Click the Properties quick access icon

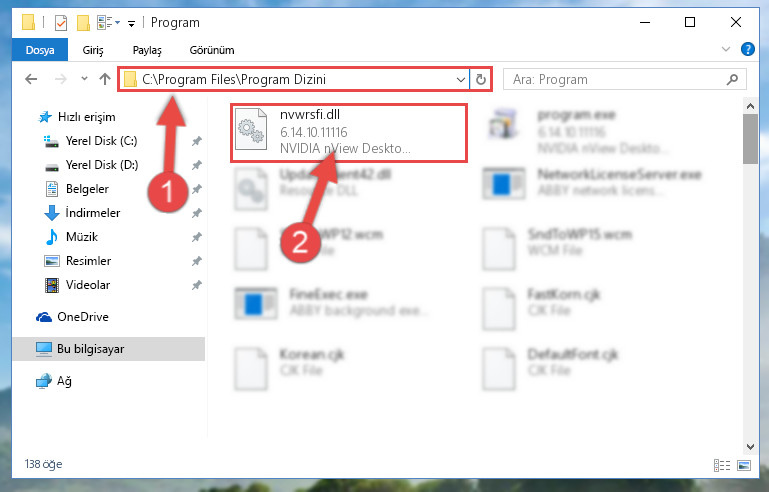pos(61,23)
